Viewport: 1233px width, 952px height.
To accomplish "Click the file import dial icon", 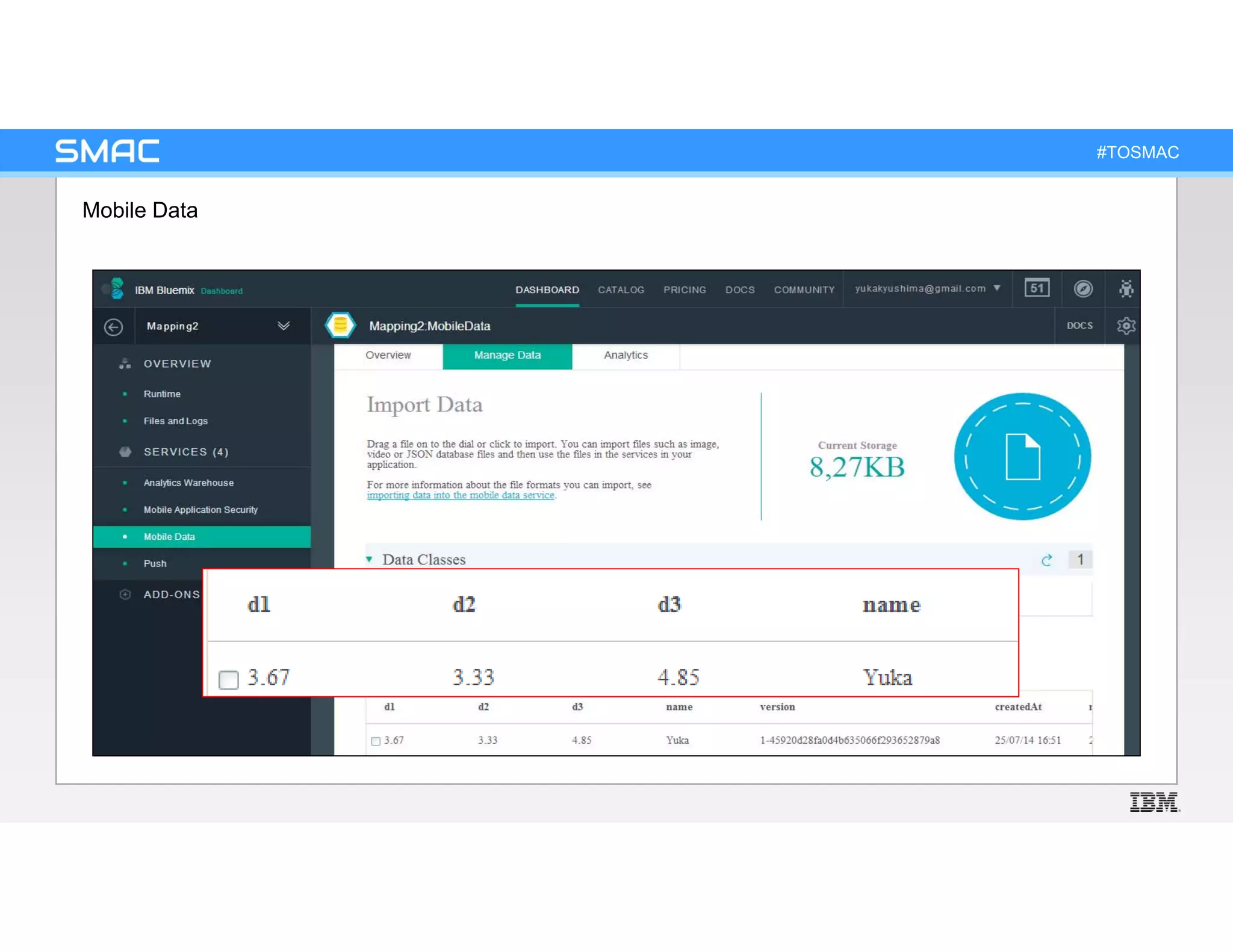I will pos(1022,457).
